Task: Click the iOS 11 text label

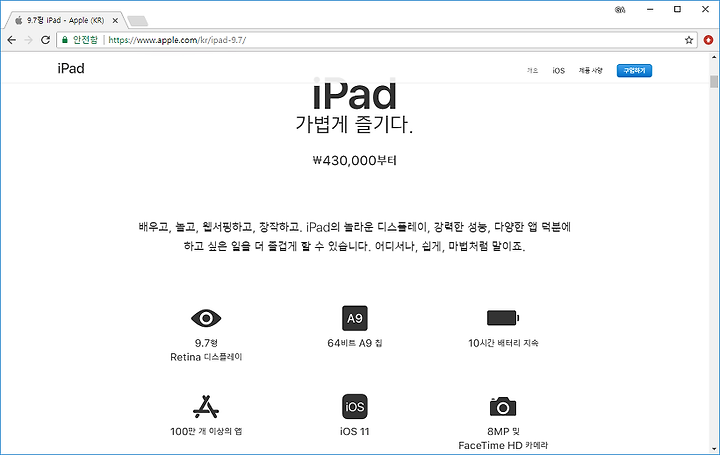Action: (355, 431)
